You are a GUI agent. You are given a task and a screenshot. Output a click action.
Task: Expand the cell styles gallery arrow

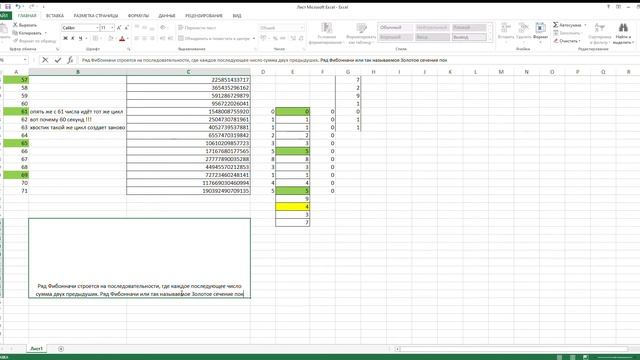tap(490, 39)
